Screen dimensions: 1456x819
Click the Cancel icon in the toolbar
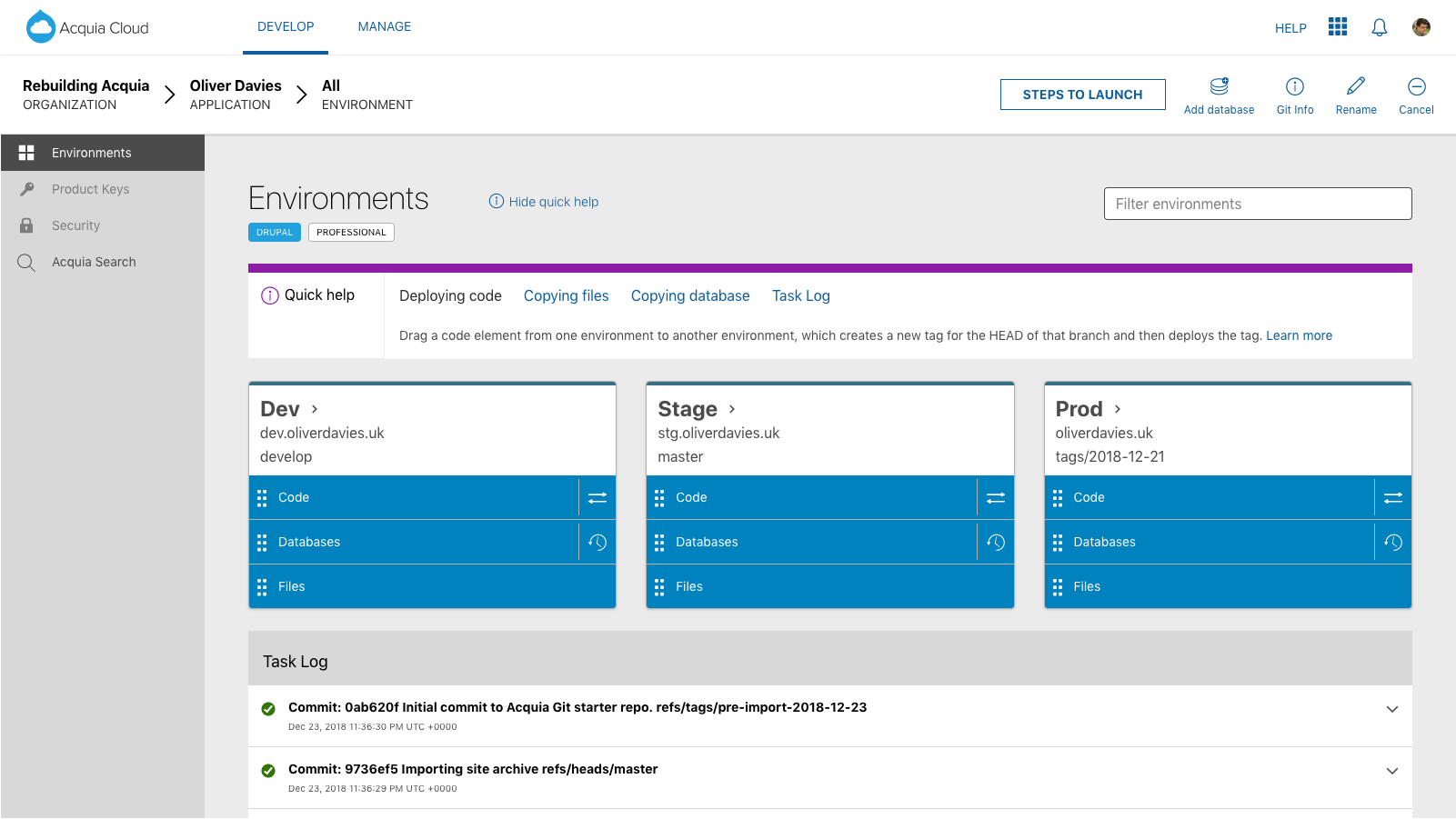pos(1416,87)
